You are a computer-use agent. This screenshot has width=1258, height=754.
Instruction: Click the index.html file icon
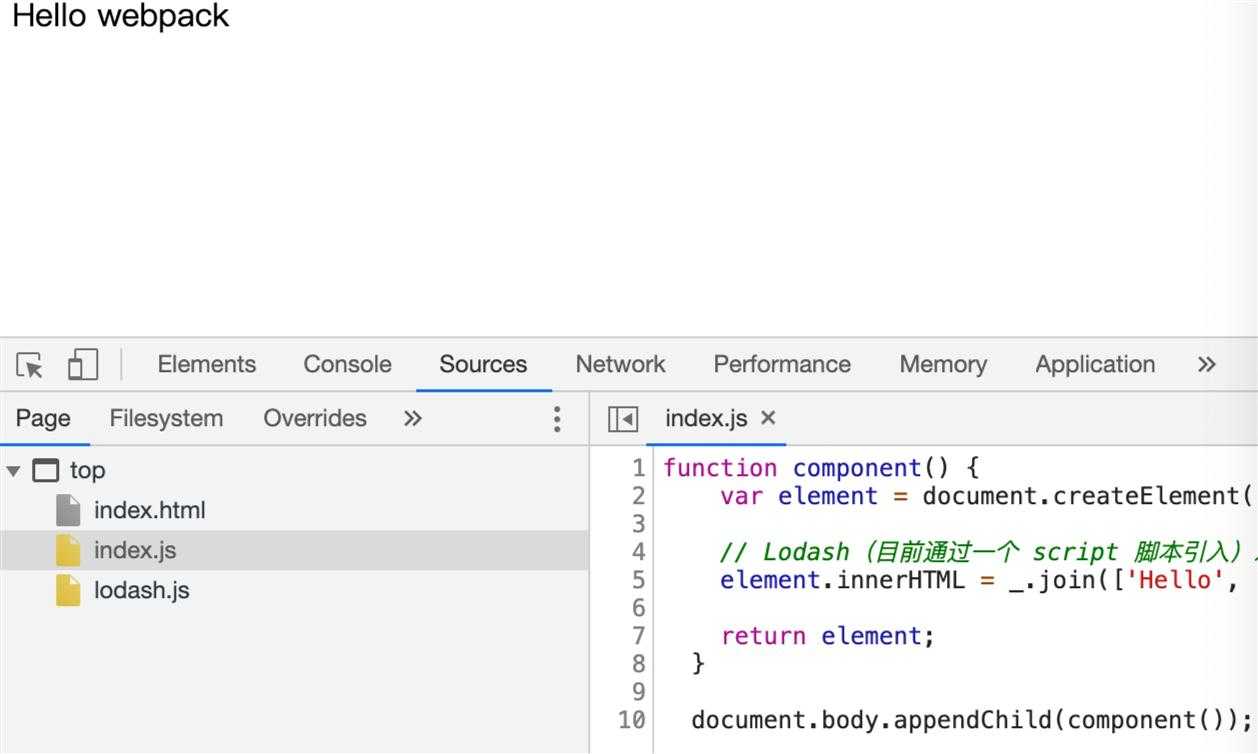68,510
